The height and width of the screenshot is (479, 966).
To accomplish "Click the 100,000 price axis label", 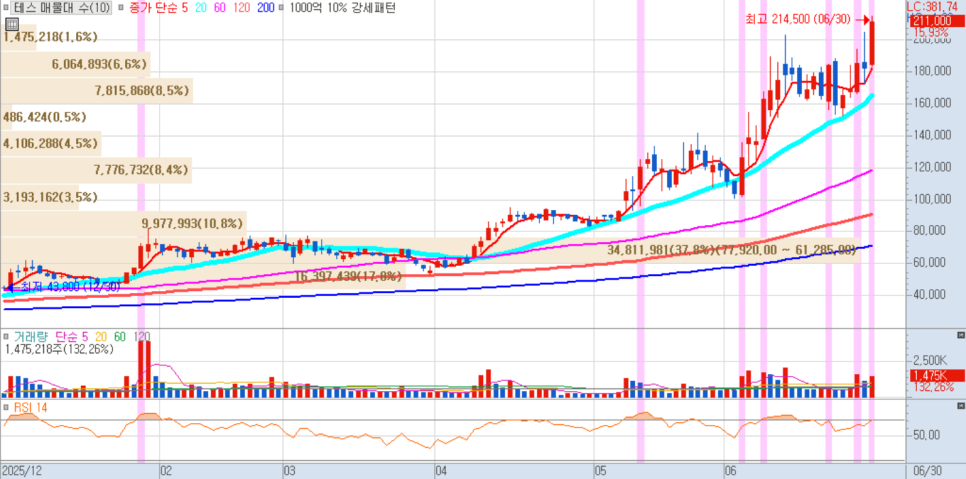I will (x=933, y=199).
